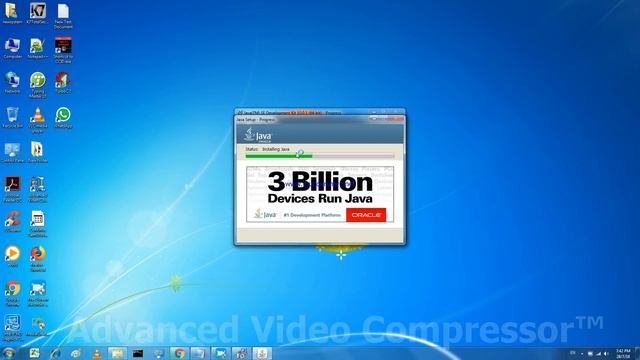Switch to the Command Prompt taskbar window
Viewport: 640px width, 360px height.
(138, 353)
